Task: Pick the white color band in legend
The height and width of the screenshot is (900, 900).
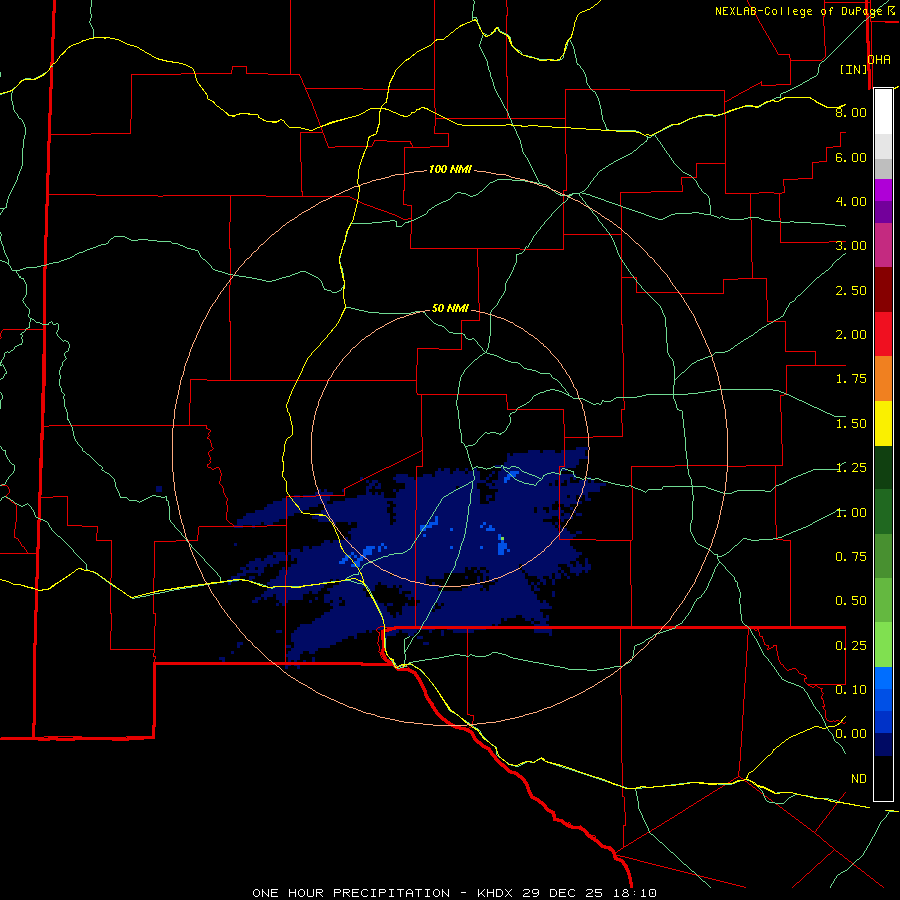Action: click(883, 112)
